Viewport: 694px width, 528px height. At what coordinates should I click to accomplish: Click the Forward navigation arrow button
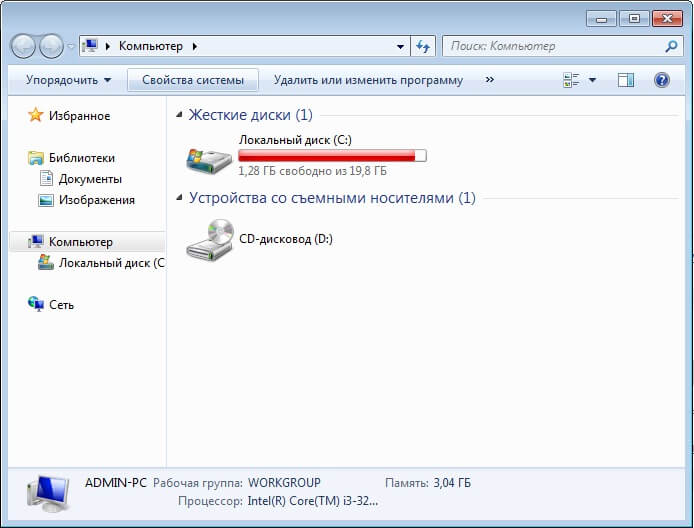[50, 46]
